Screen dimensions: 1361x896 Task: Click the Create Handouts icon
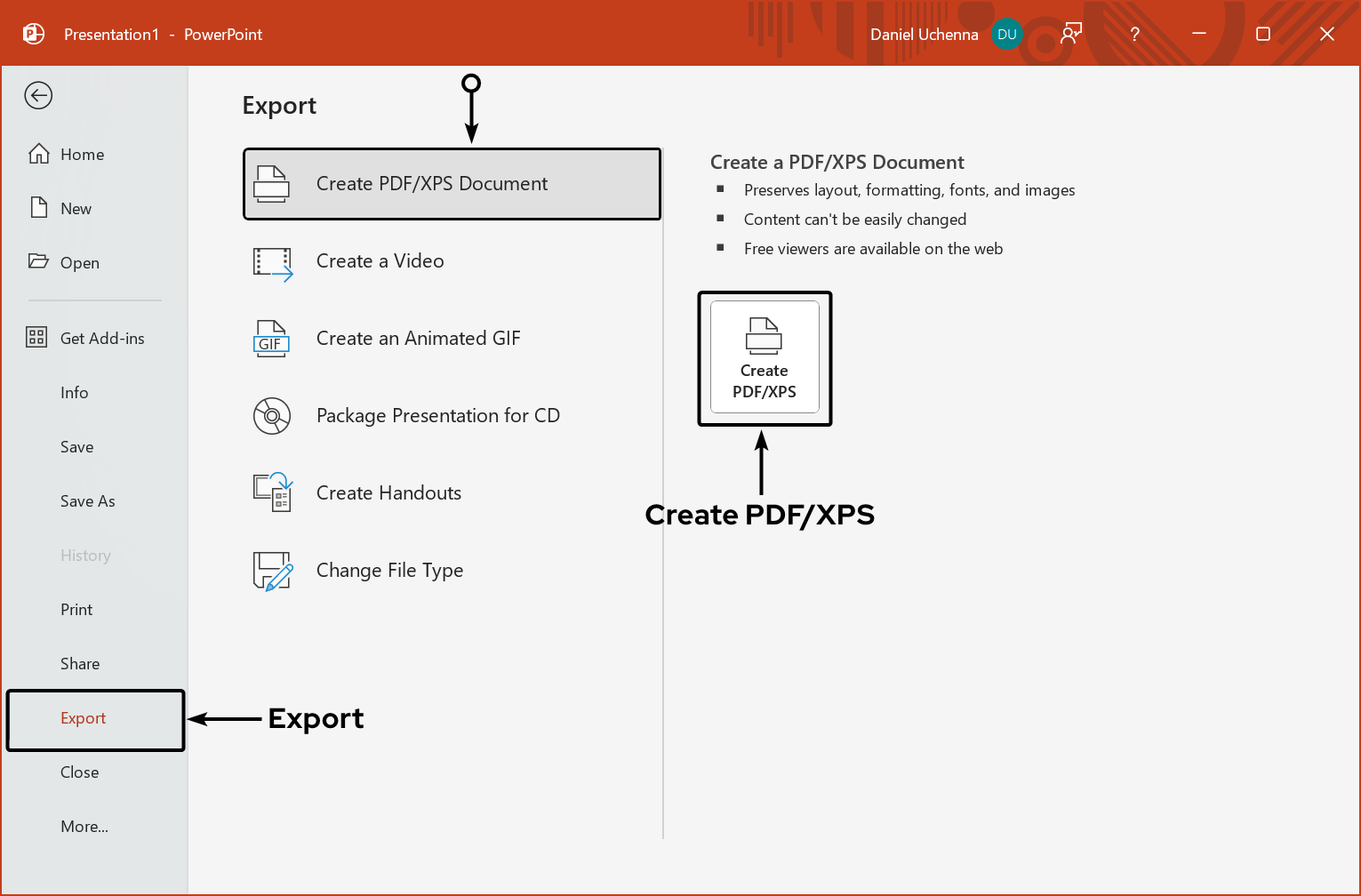tap(272, 492)
